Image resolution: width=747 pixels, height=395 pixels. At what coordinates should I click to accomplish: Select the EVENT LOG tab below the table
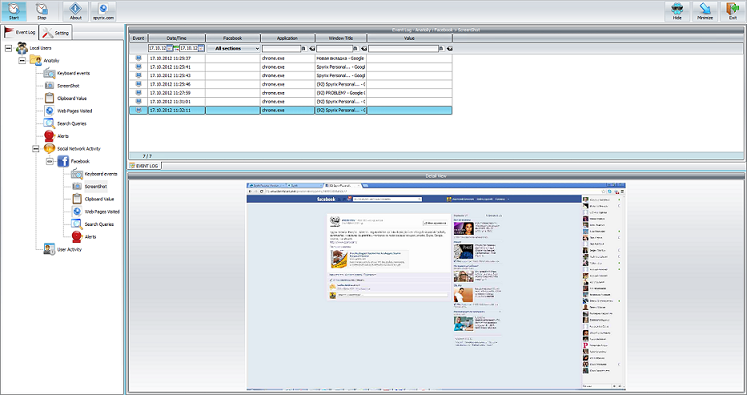pyautogui.click(x=145, y=165)
